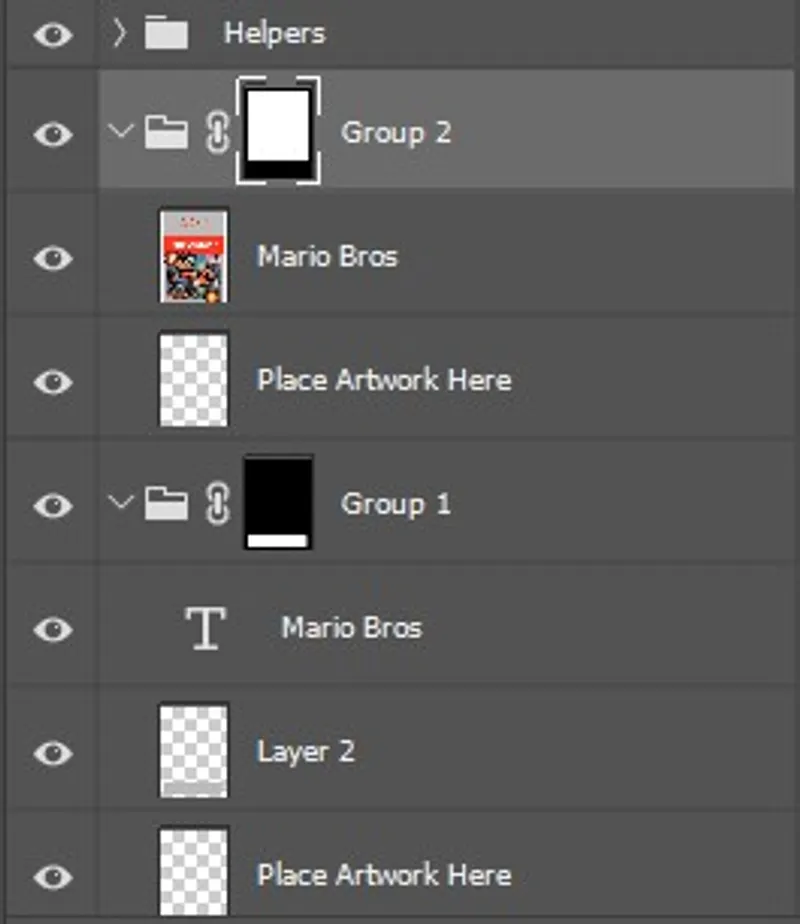Select the Group 1 layer mask thumbnail
The image size is (800, 924).
point(278,502)
